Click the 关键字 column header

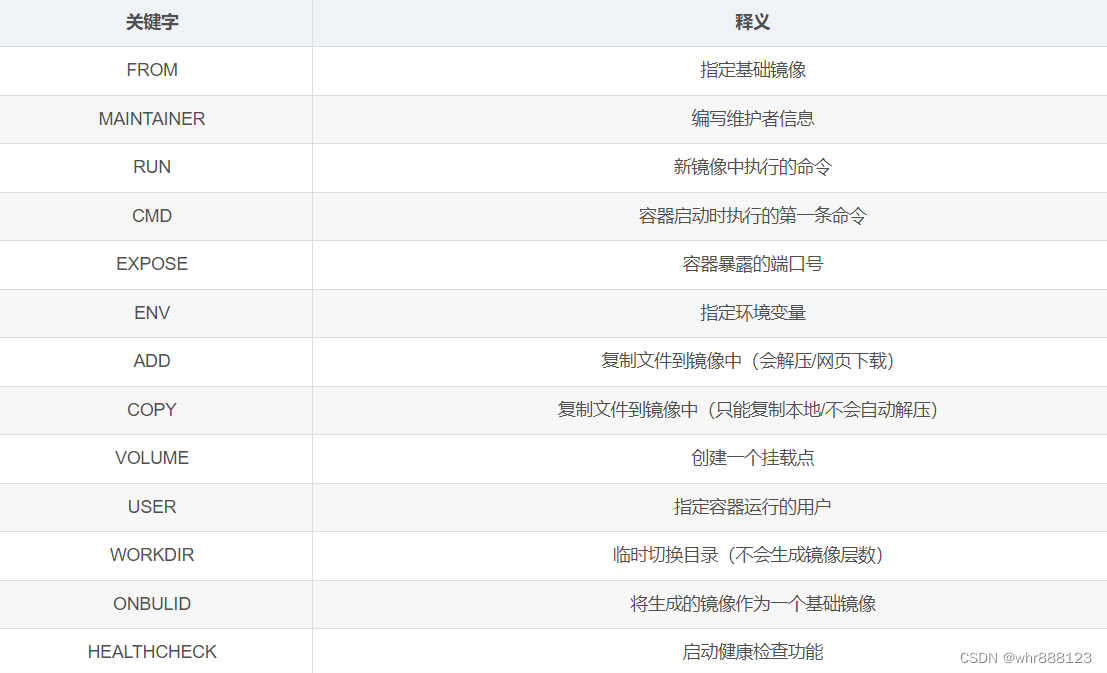(x=152, y=23)
